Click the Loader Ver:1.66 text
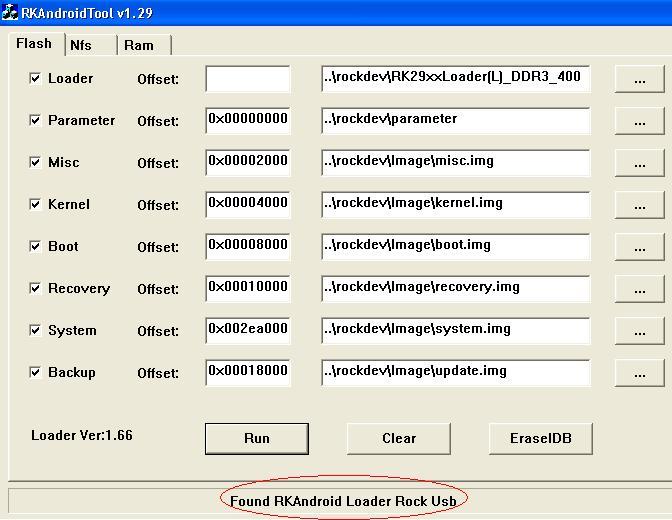The height and width of the screenshot is (520, 672). tap(82, 436)
